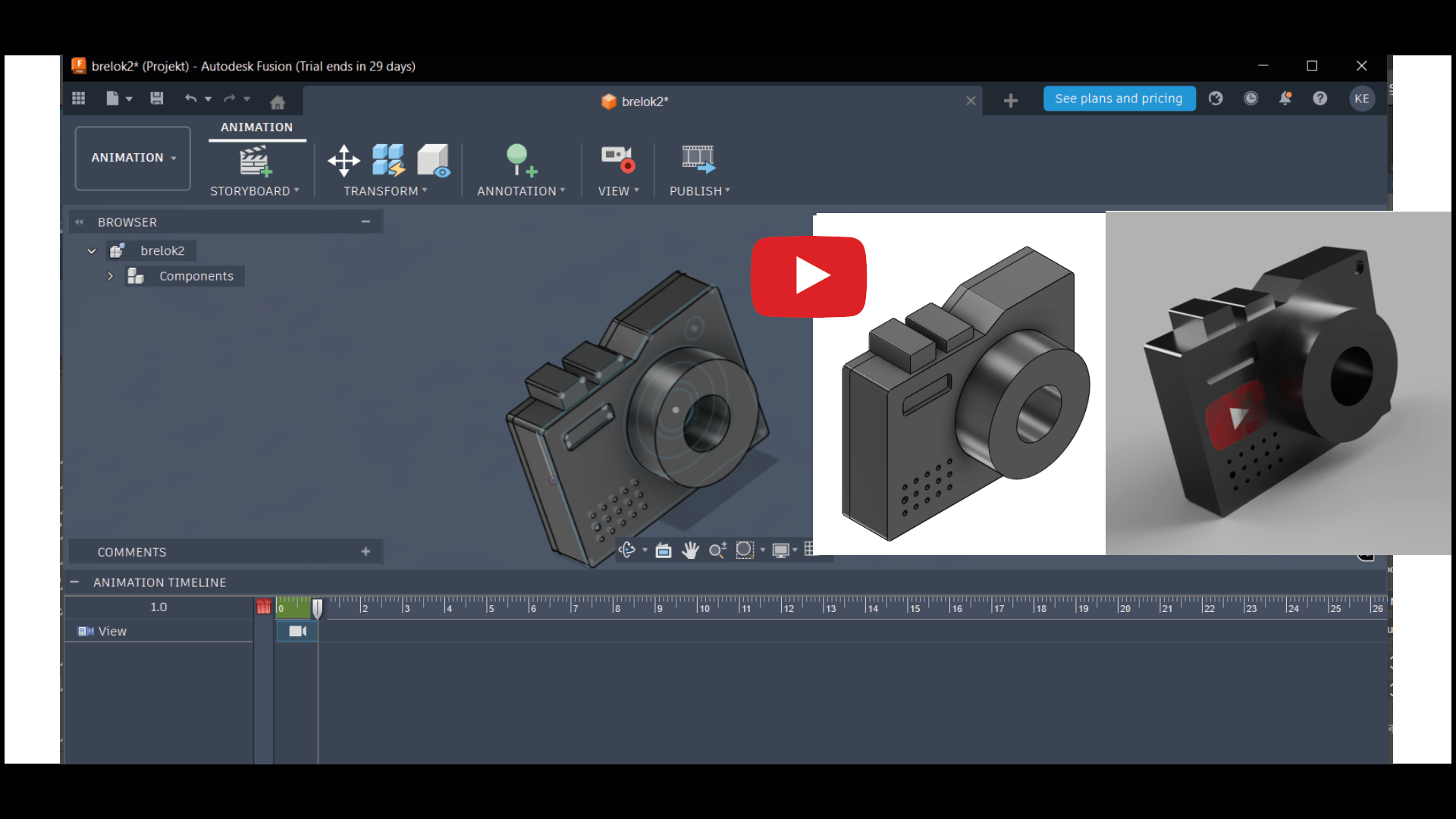Screen dimensions: 1456x819
Task: Click the Show/Hide component cube icon
Action: (434, 161)
